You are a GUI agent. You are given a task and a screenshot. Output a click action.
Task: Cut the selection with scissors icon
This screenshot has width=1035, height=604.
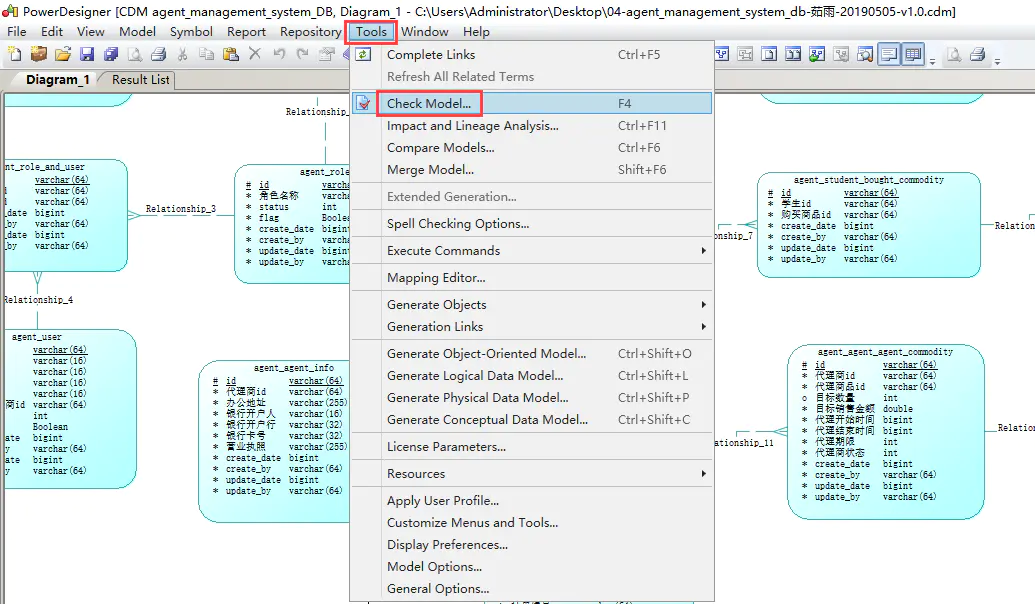(182, 54)
